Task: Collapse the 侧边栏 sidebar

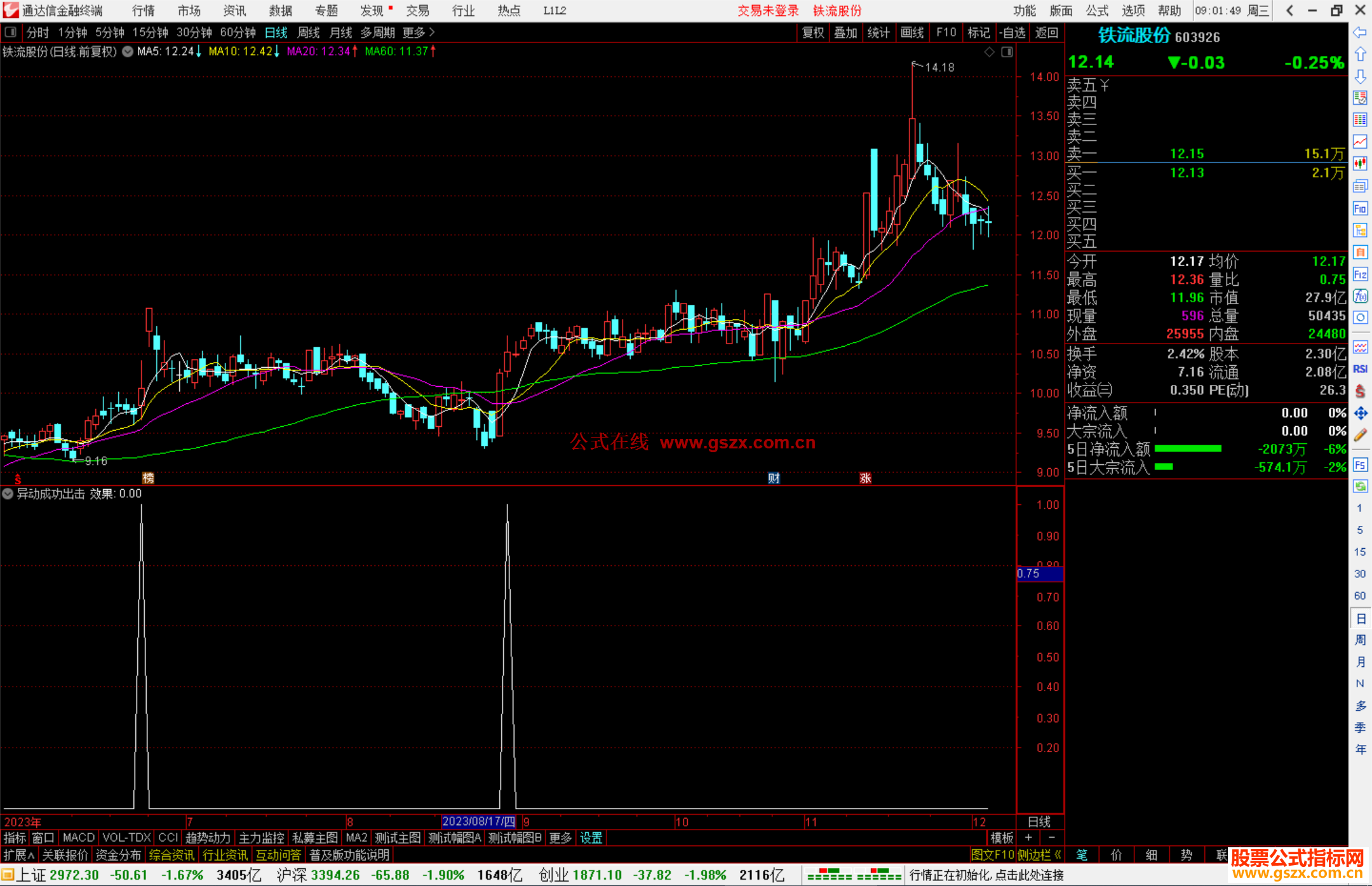Action: [1039, 855]
